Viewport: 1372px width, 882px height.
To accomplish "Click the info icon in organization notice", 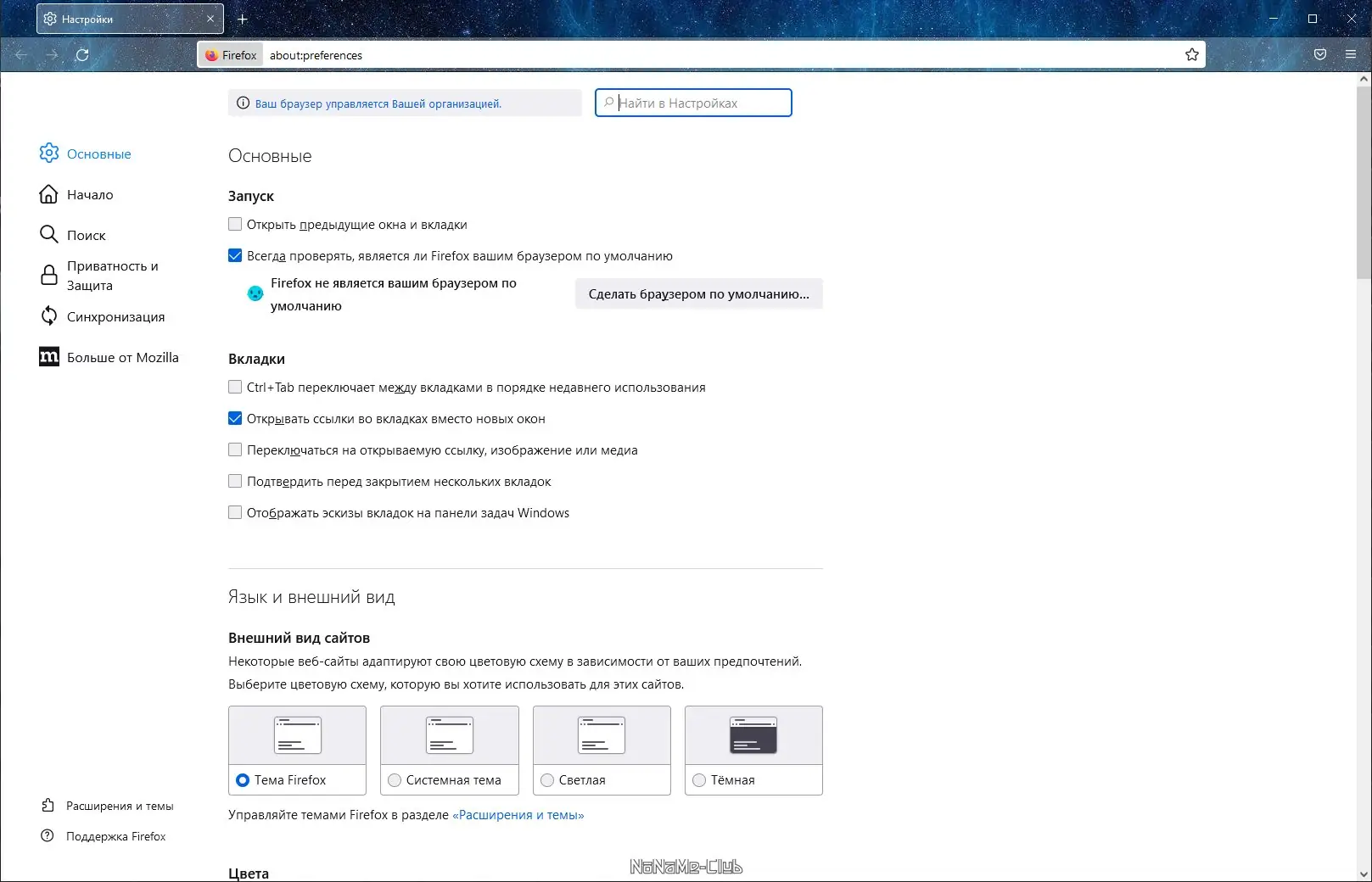I will [x=243, y=103].
